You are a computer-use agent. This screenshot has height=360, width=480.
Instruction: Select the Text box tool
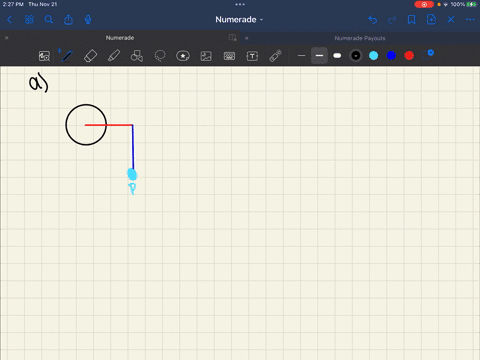click(252, 56)
